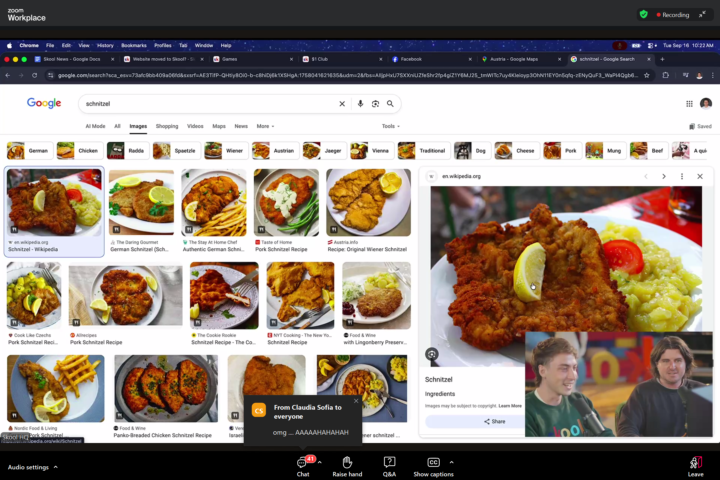Open Chrome extensions puzzle icon

coord(665,75)
